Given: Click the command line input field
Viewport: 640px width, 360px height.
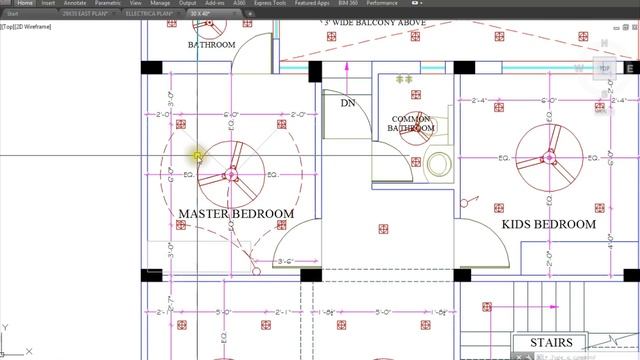Looking at the screenshot, I should [586, 357].
